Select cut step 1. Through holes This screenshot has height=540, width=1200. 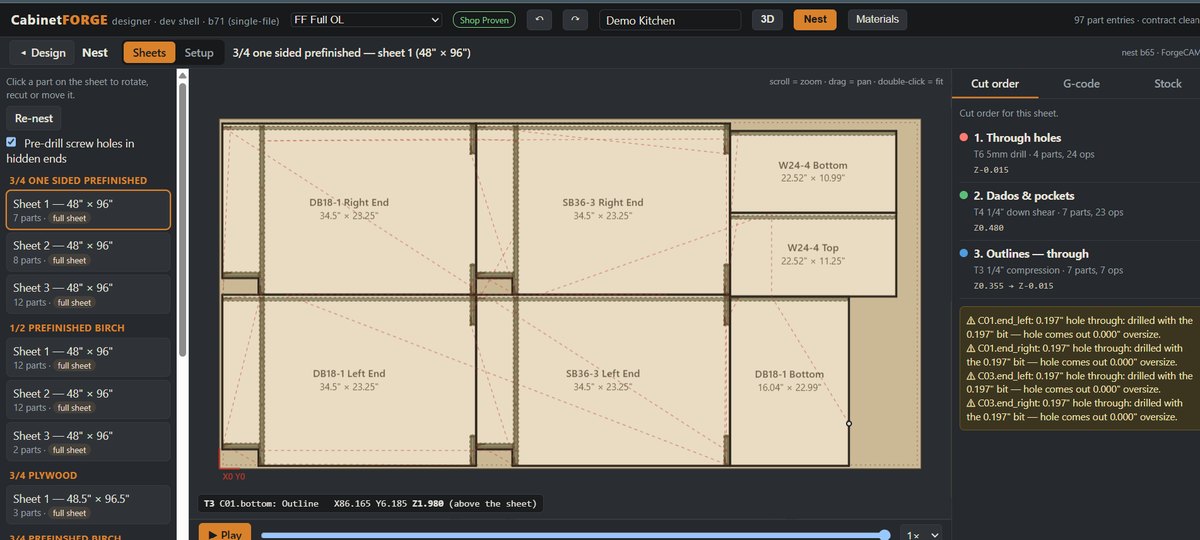[x=1077, y=153]
